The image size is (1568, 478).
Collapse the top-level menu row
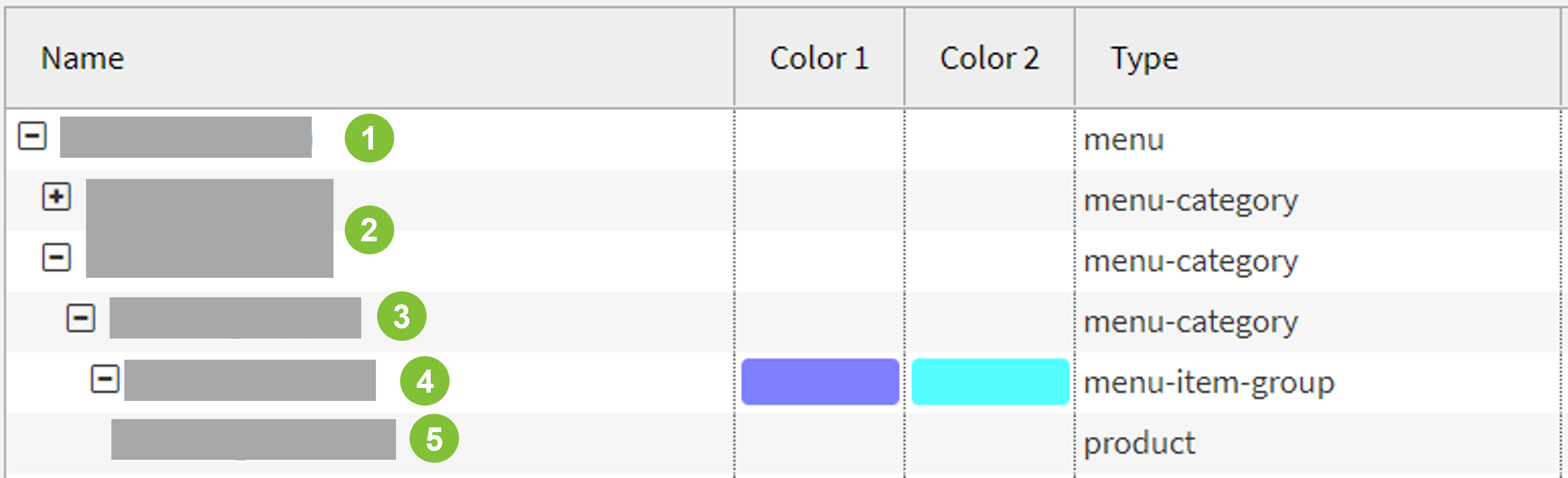click(x=32, y=135)
